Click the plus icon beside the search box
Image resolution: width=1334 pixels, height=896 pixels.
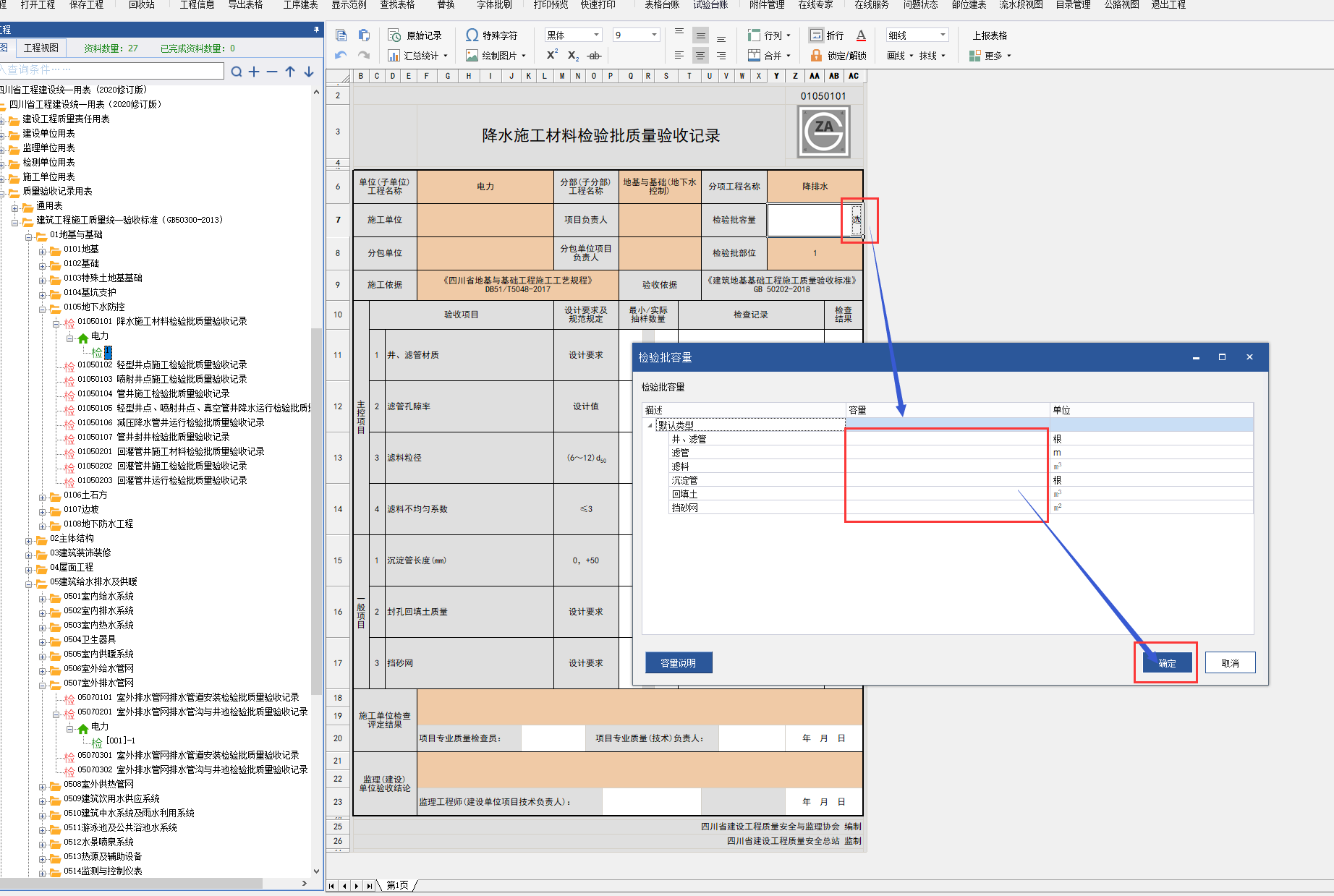click(254, 72)
